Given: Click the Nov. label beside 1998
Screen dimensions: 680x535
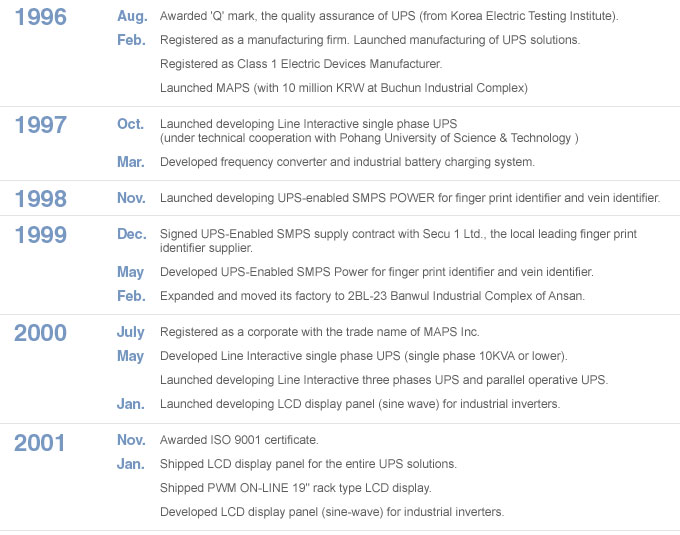Looking at the screenshot, I should click(131, 198).
